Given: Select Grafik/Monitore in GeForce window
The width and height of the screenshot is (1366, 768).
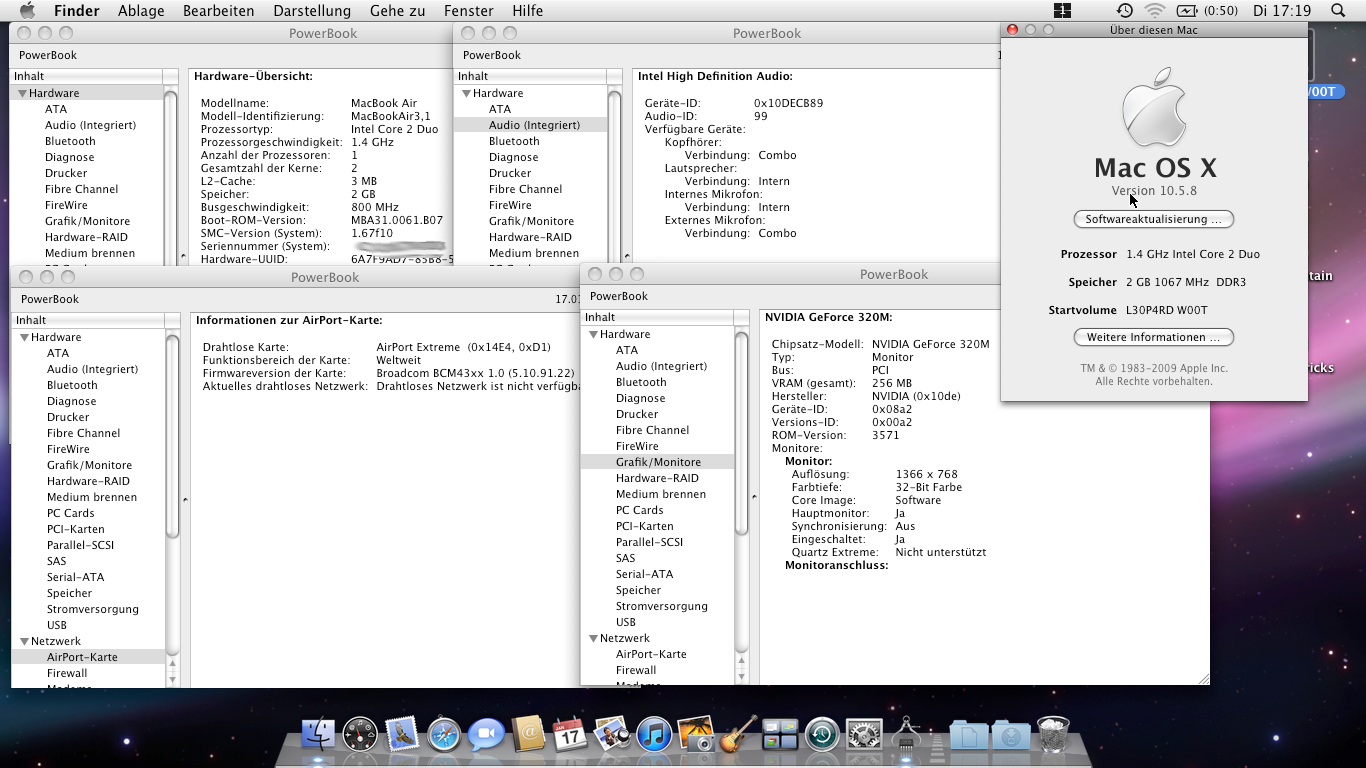Looking at the screenshot, I should pyautogui.click(x=658, y=462).
